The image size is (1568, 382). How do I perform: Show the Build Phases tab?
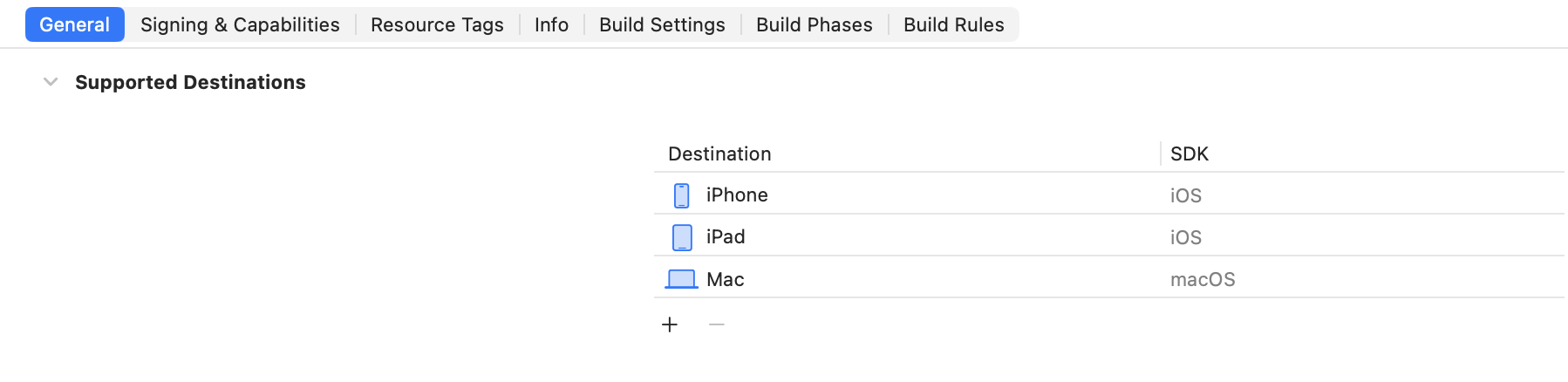click(814, 24)
